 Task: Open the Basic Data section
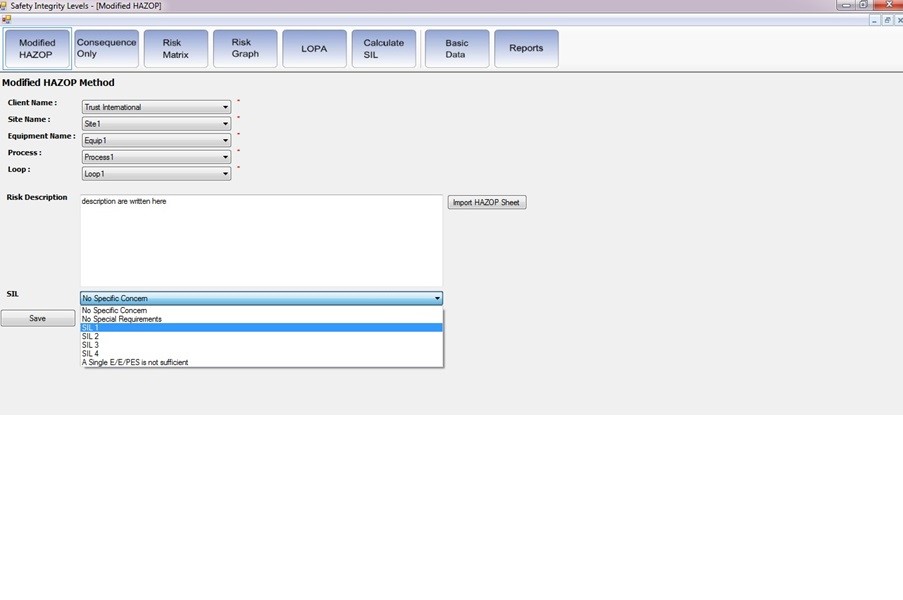(456, 47)
